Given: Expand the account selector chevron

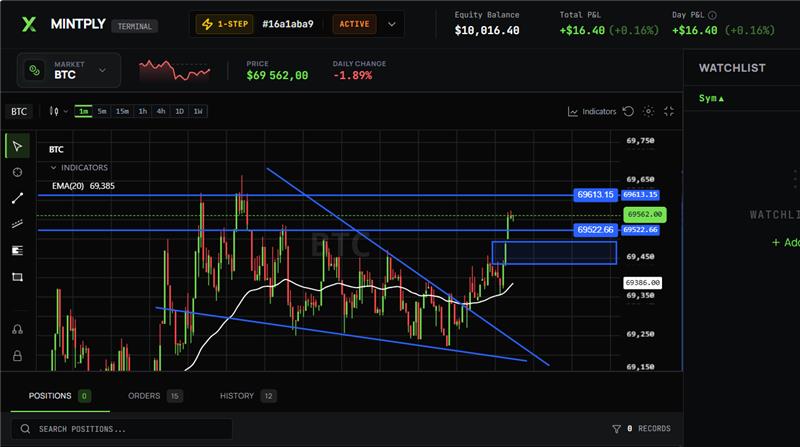Looking at the screenshot, I should tap(391, 24).
